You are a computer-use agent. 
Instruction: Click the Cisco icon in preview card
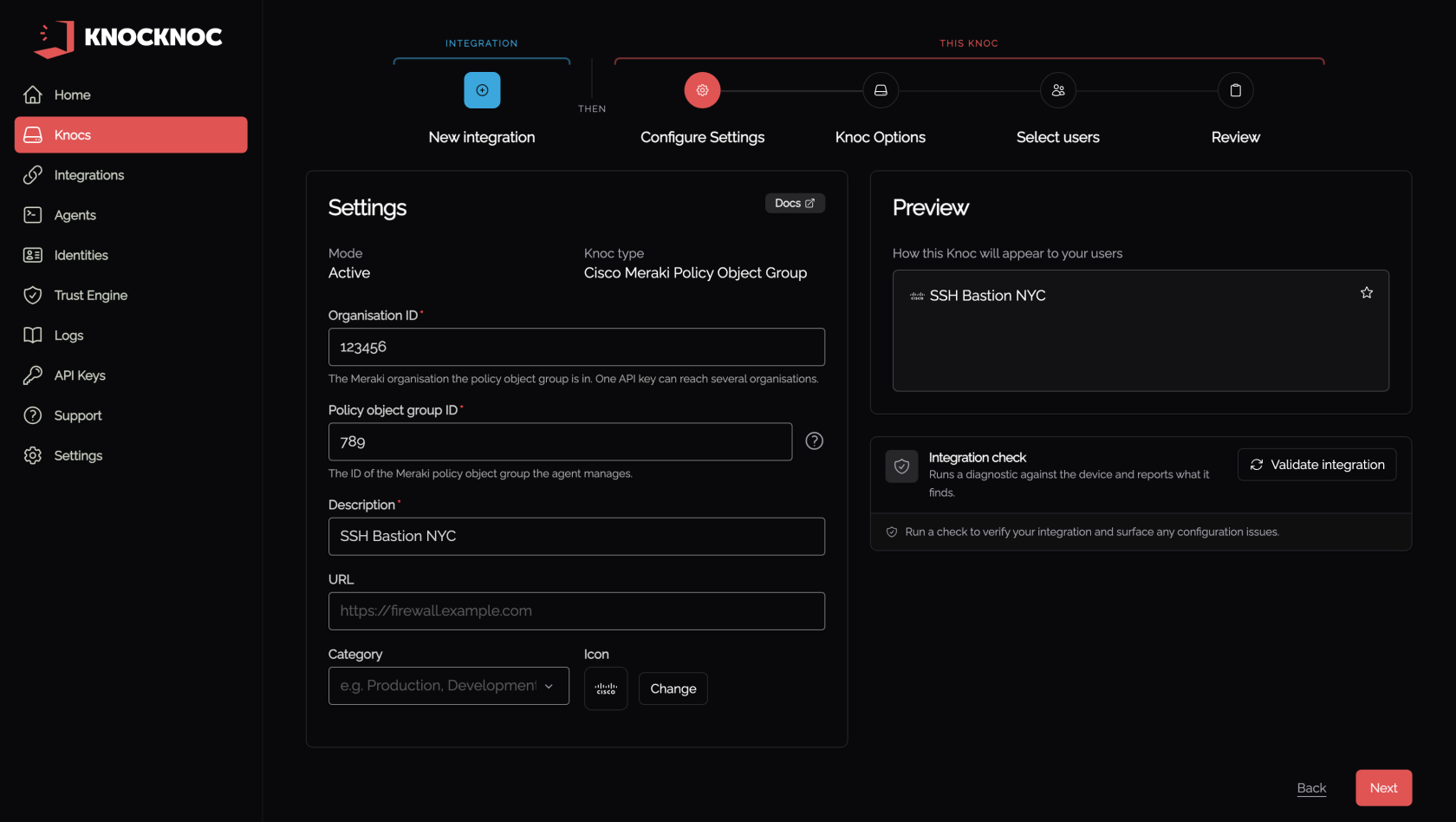[x=917, y=296]
